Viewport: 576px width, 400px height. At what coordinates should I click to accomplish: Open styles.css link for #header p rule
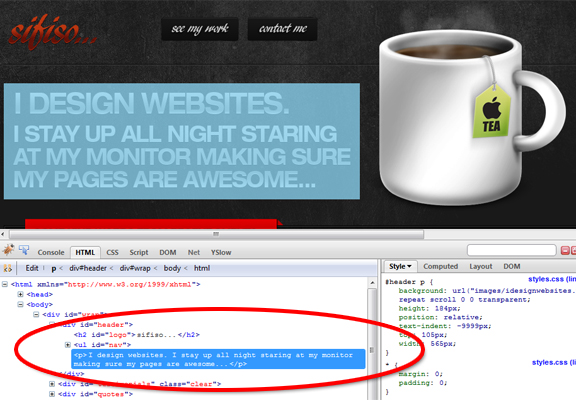coord(552,279)
